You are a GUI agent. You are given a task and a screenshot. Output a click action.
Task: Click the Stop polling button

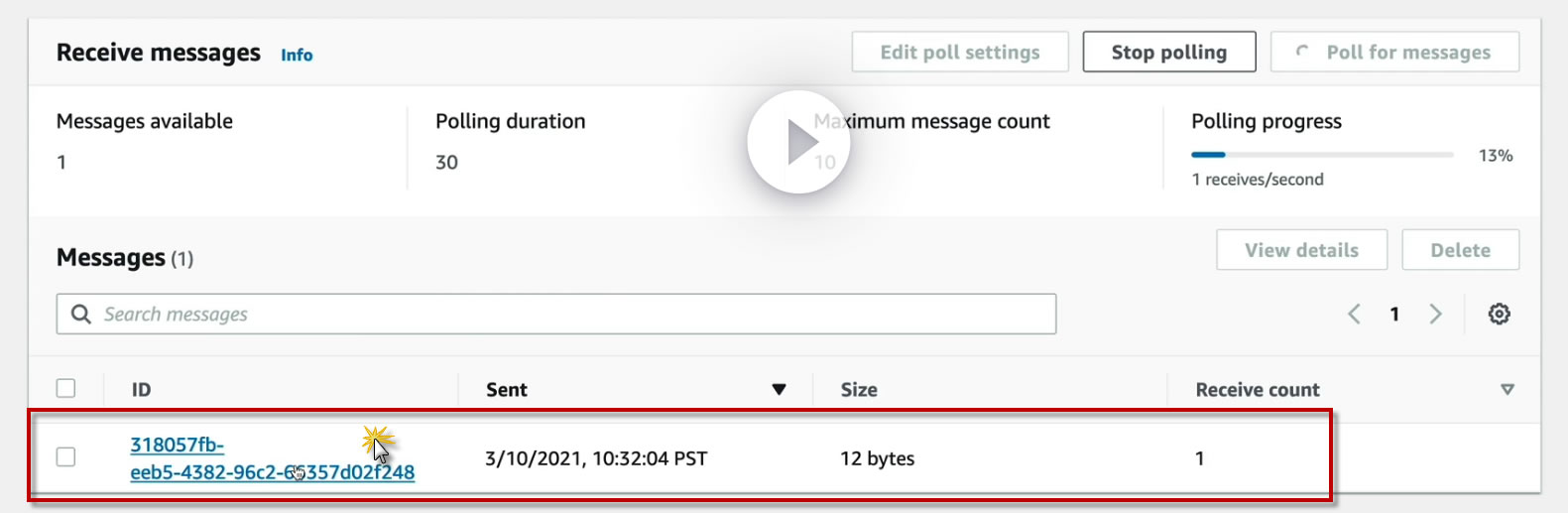click(x=1168, y=53)
